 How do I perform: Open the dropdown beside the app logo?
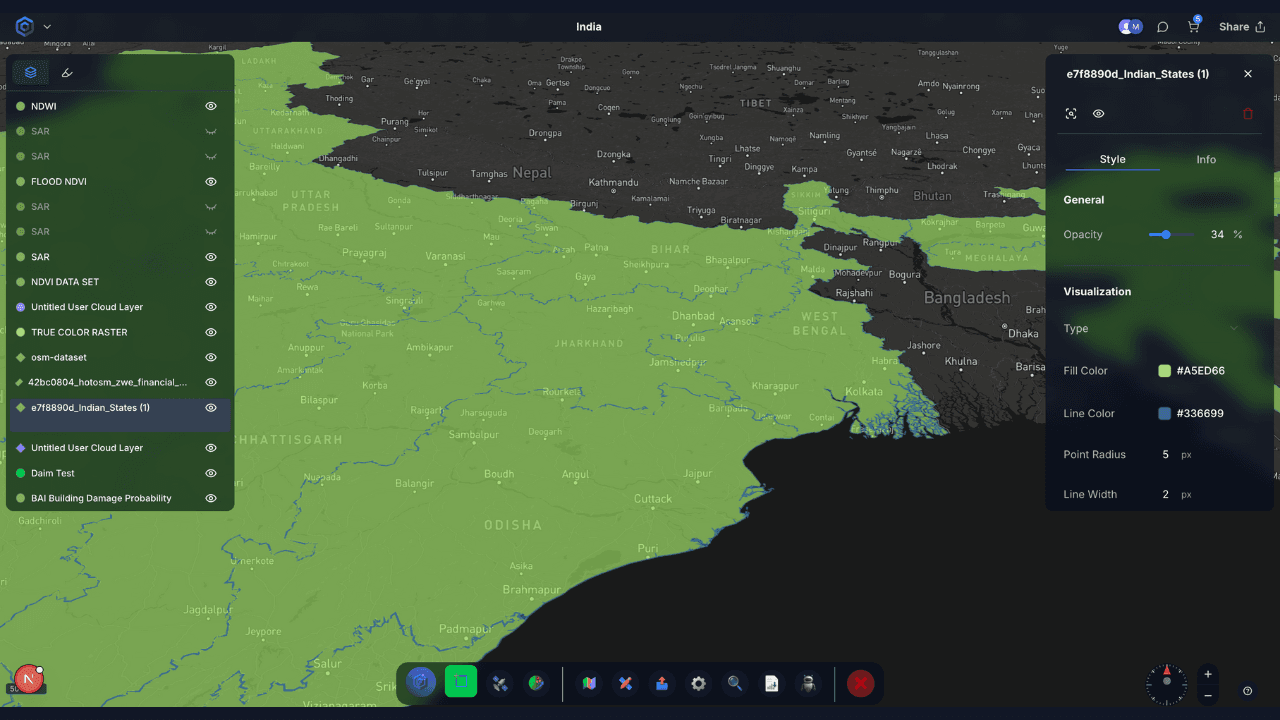click(47, 27)
